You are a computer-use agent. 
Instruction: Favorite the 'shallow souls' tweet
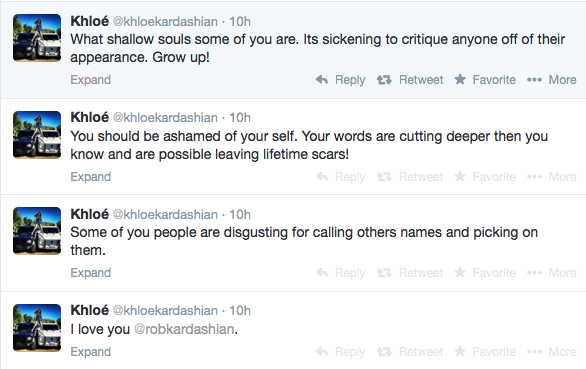pyautogui.click(x=485, y=80)
